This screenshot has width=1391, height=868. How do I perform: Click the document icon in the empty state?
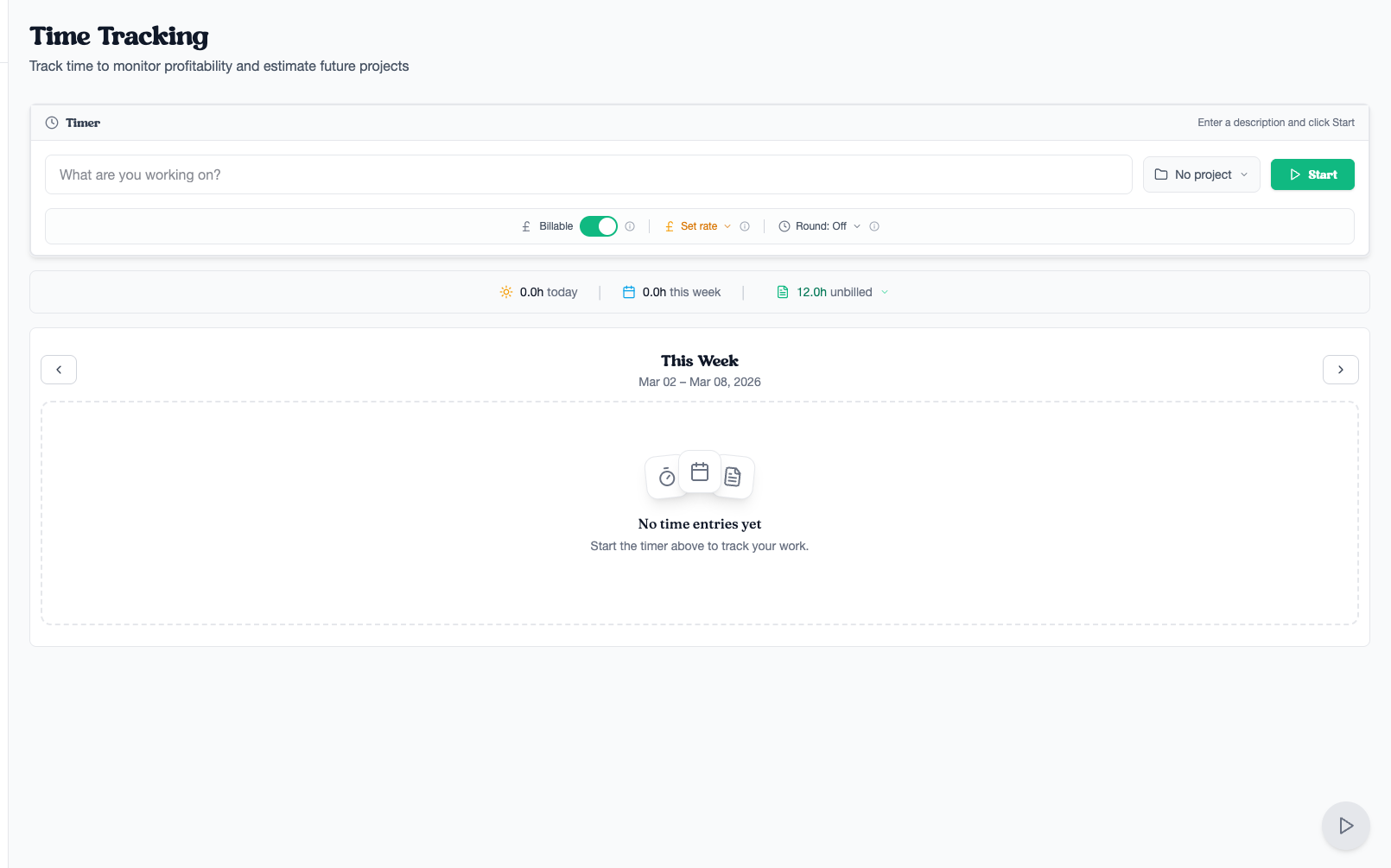[x=733, y=477]
